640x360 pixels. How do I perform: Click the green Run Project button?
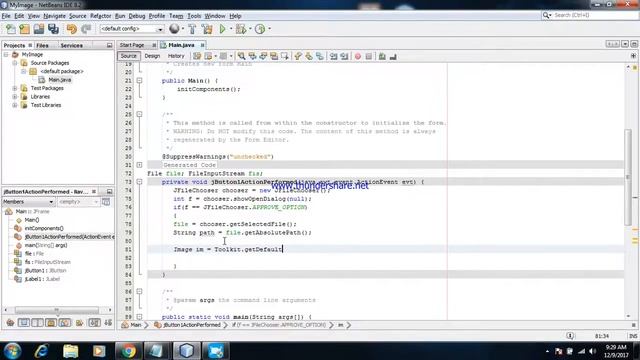222,29
